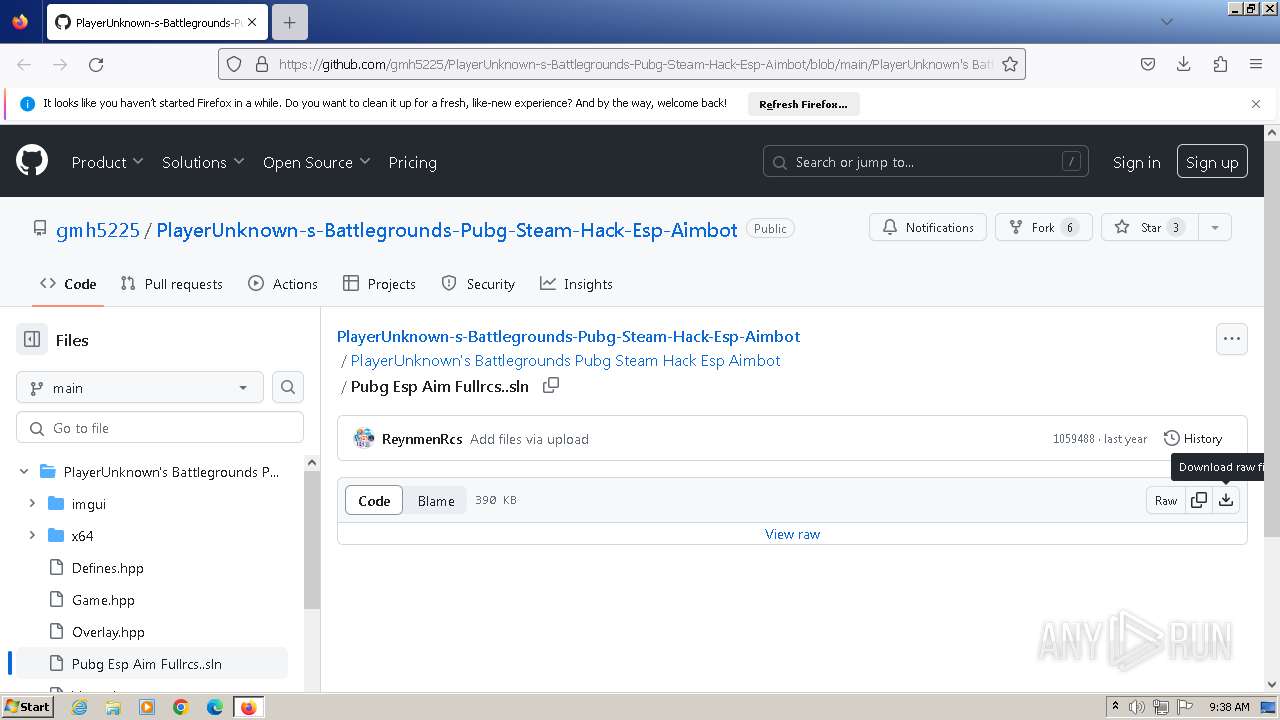This screenshot has height=720, width=1280.
Task: Dismiss the Firefox refresh notification bar
Action: click(1256, 103)
